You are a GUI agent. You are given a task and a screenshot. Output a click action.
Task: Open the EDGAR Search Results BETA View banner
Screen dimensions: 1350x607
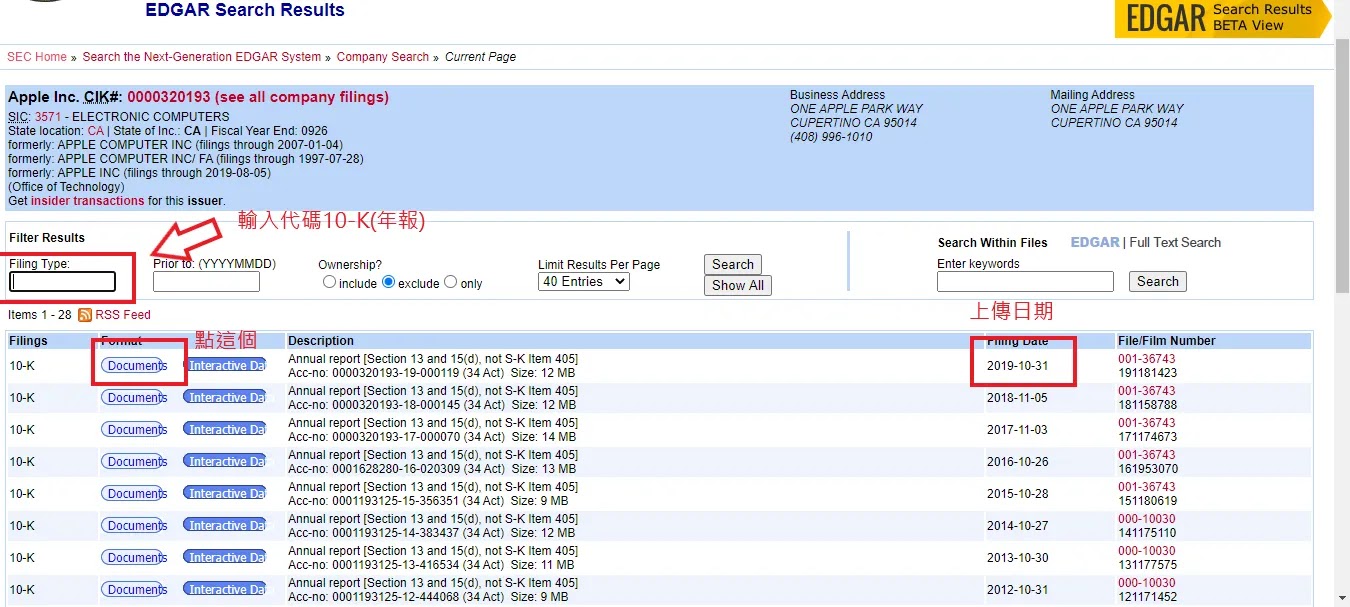coord(1223,18)
